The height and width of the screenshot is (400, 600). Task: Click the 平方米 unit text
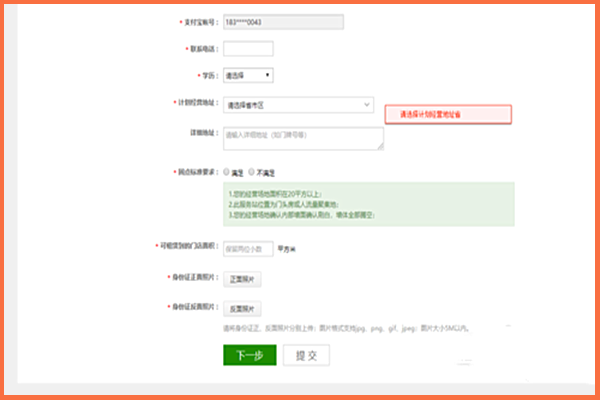[286, 249]
